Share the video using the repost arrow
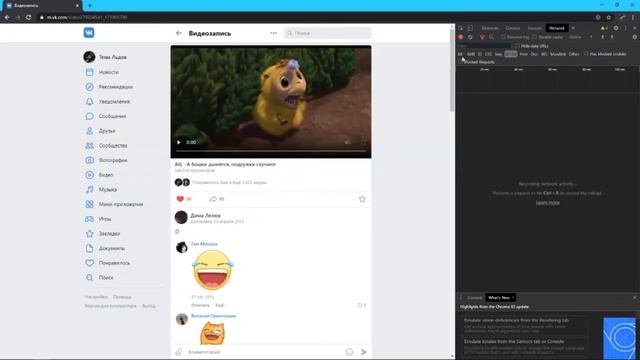This screenshot has width=640, height=360. tap(213, 199)
